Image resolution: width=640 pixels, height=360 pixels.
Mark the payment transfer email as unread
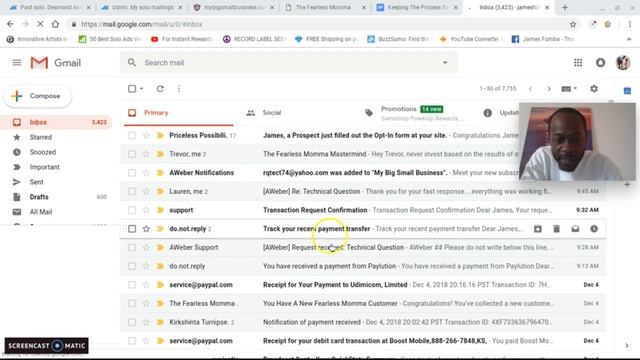tap(575, 229)
